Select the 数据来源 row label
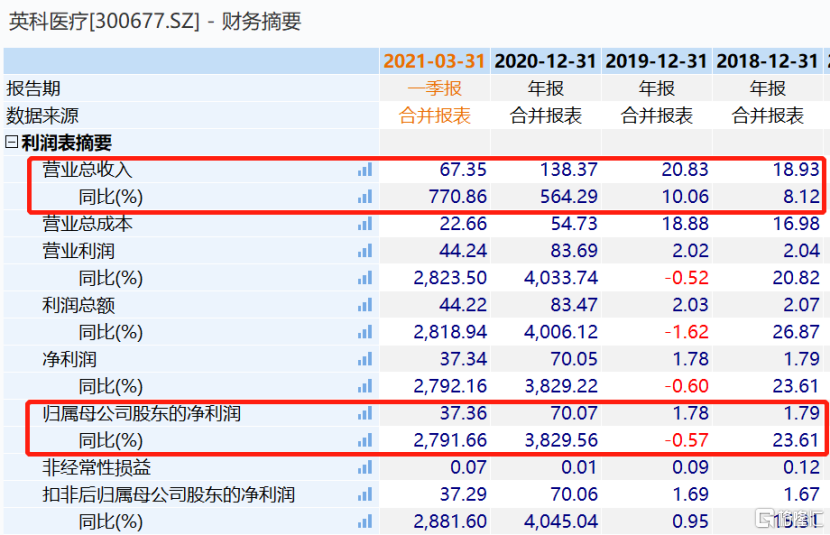Image resolution: width=830 pixels, height=535 pixels. click(42, 115)
